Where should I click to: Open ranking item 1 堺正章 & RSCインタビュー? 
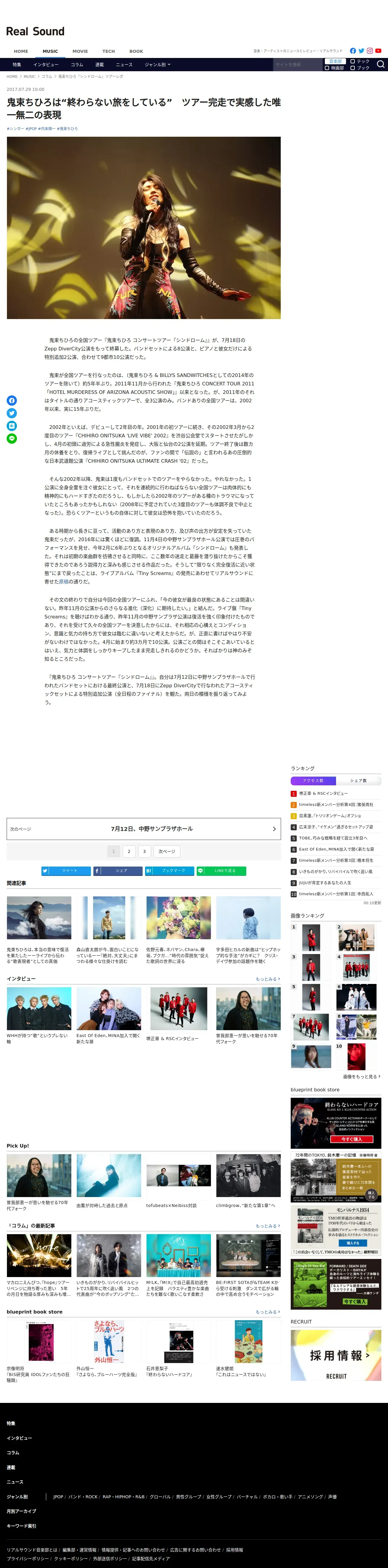click(323, 794)
